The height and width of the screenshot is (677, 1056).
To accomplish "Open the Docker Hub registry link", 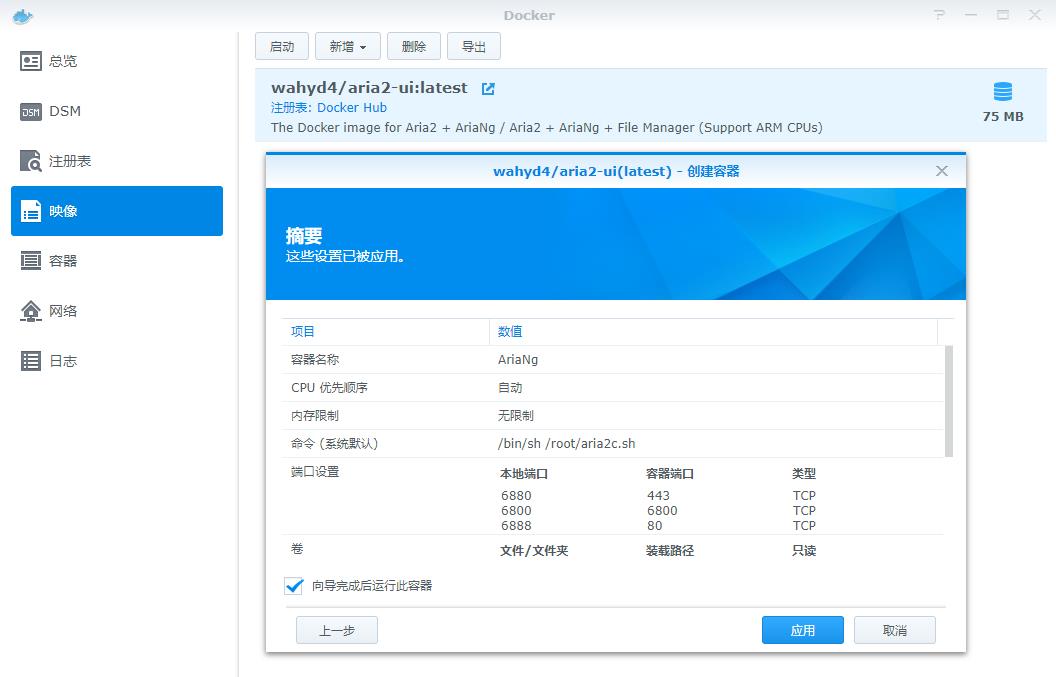I will pyautogui.click(x=352, y=108).
